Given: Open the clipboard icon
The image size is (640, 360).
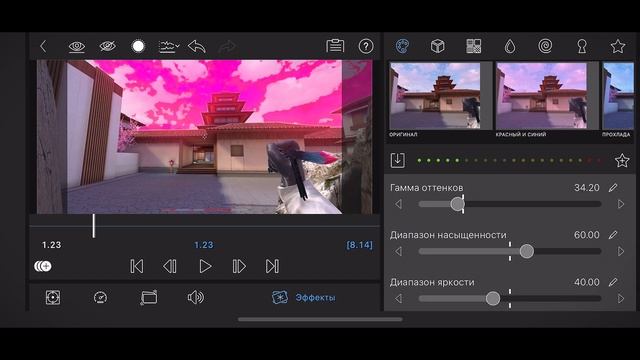Looking at the screenshot, I should pos(335,46).
